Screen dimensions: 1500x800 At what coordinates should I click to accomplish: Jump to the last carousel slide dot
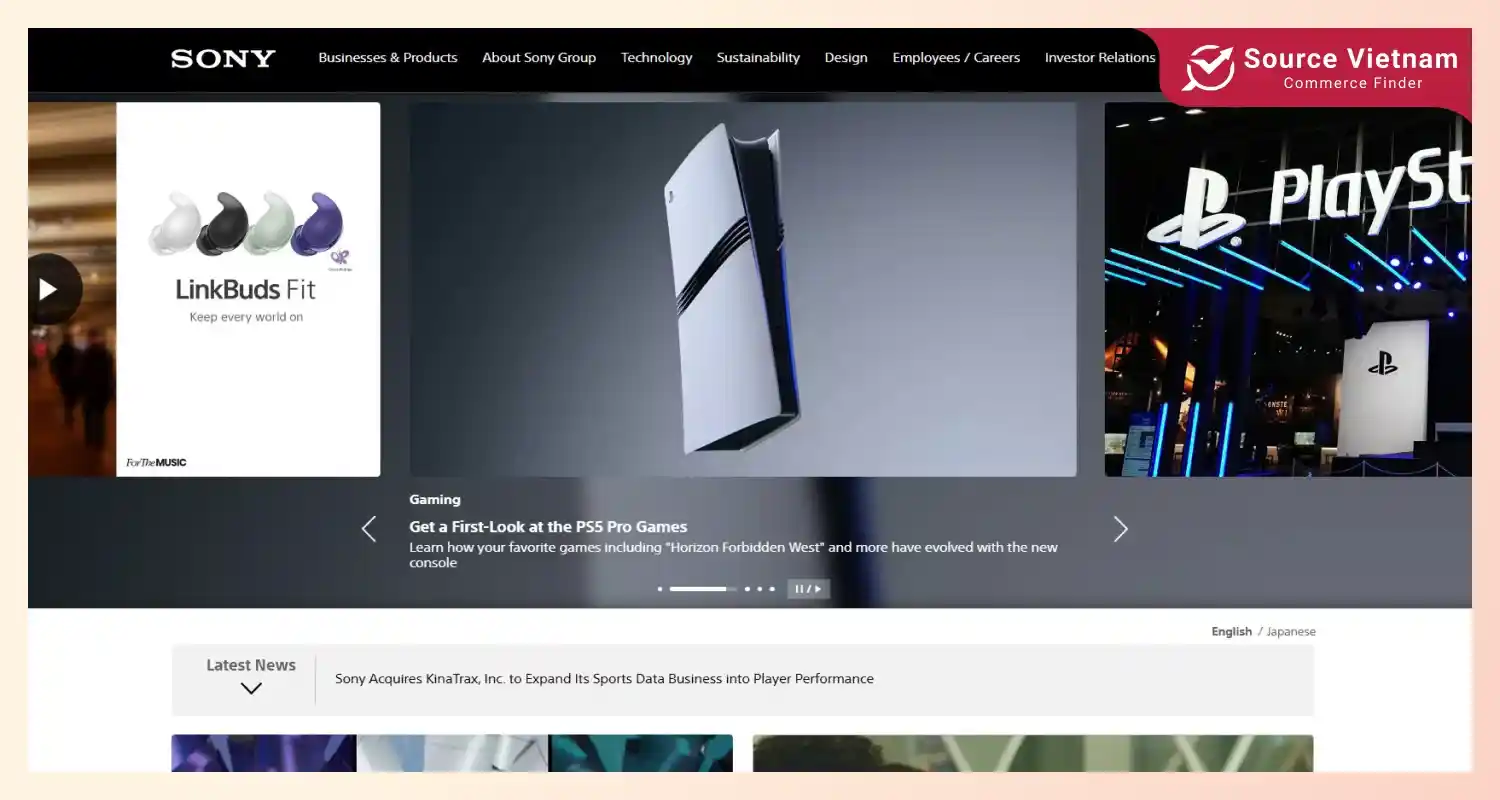pos(772,589)
